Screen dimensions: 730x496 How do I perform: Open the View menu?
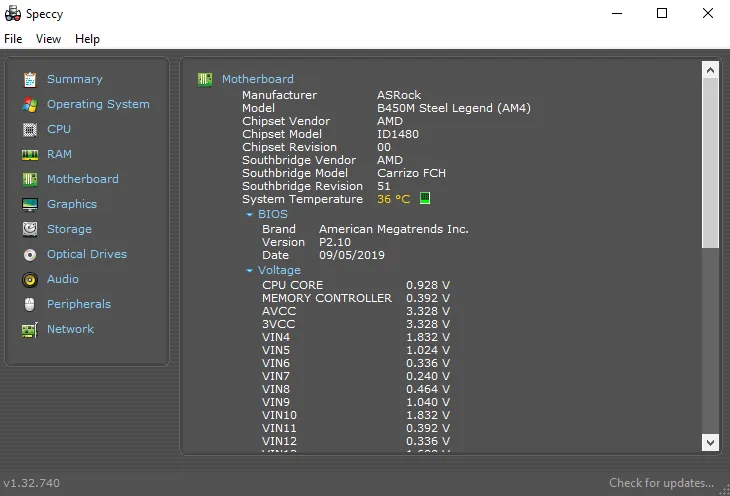pos(48,39)
